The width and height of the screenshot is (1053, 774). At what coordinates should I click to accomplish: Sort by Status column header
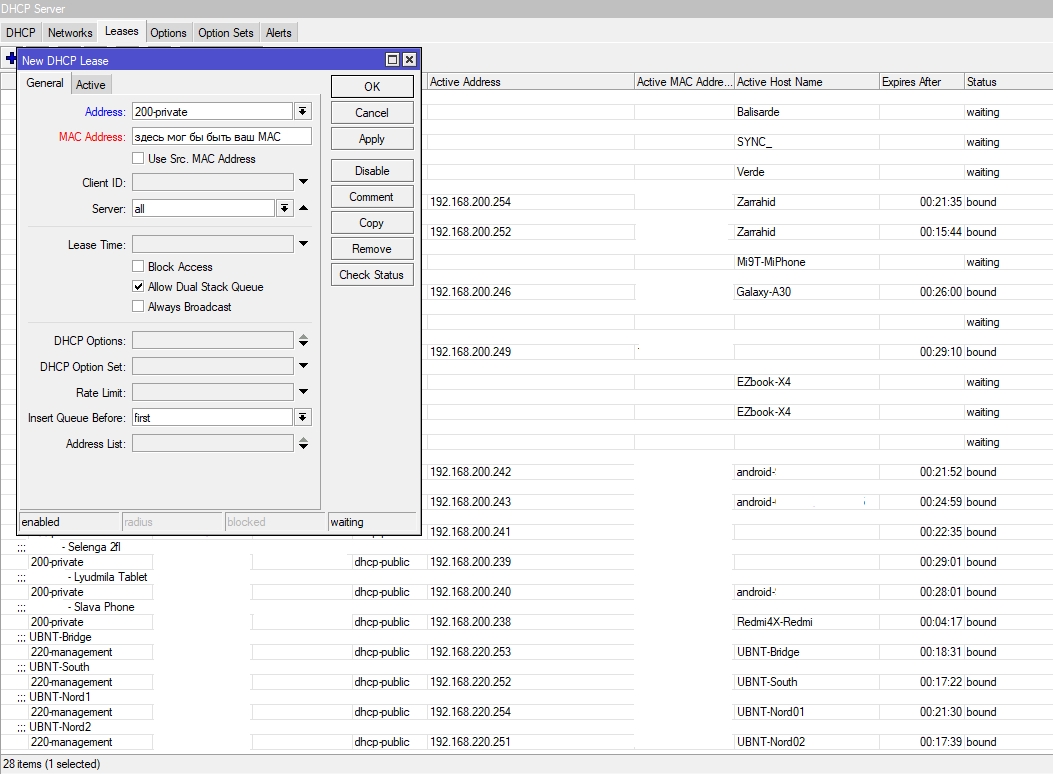coord(1008,82)
